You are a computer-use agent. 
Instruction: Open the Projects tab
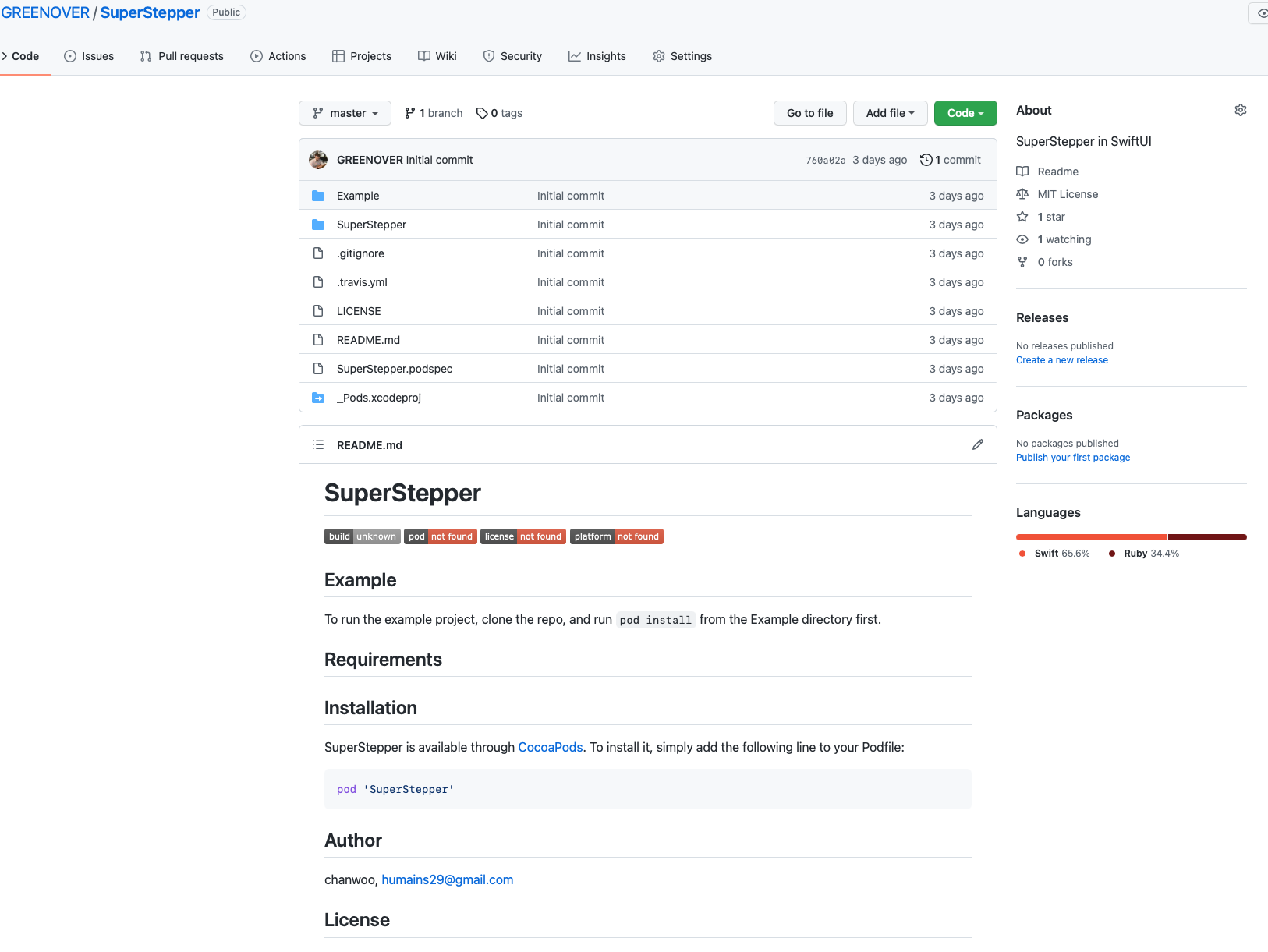point(362,56)
